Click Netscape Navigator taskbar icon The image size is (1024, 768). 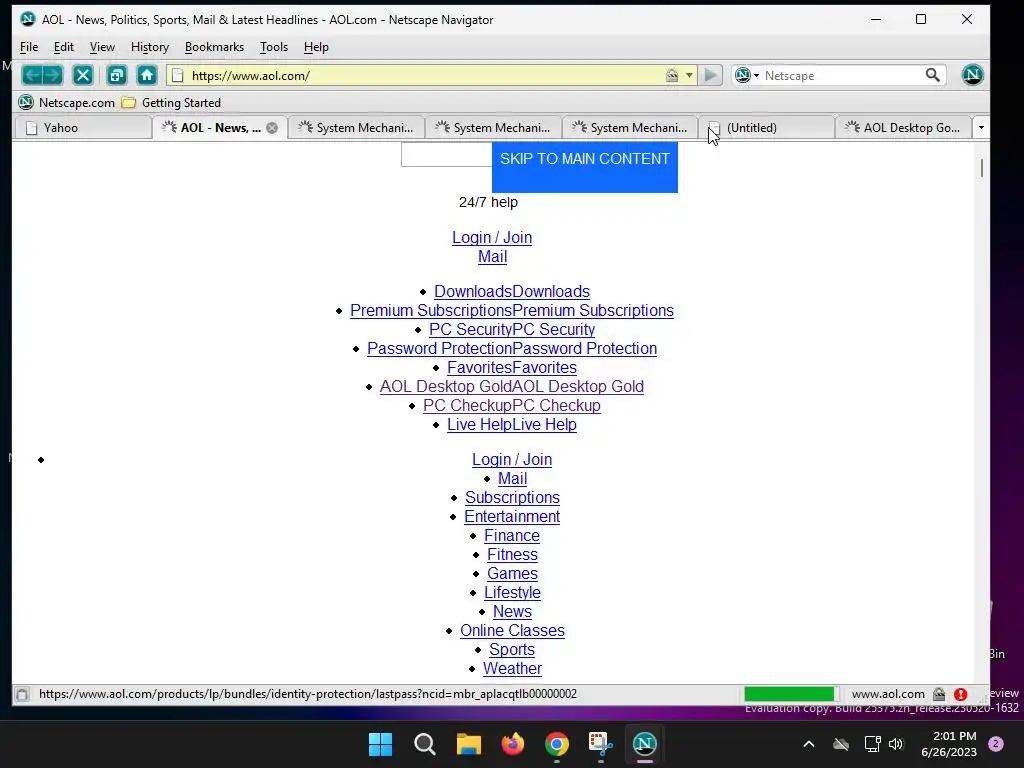(x=645, y=744)
